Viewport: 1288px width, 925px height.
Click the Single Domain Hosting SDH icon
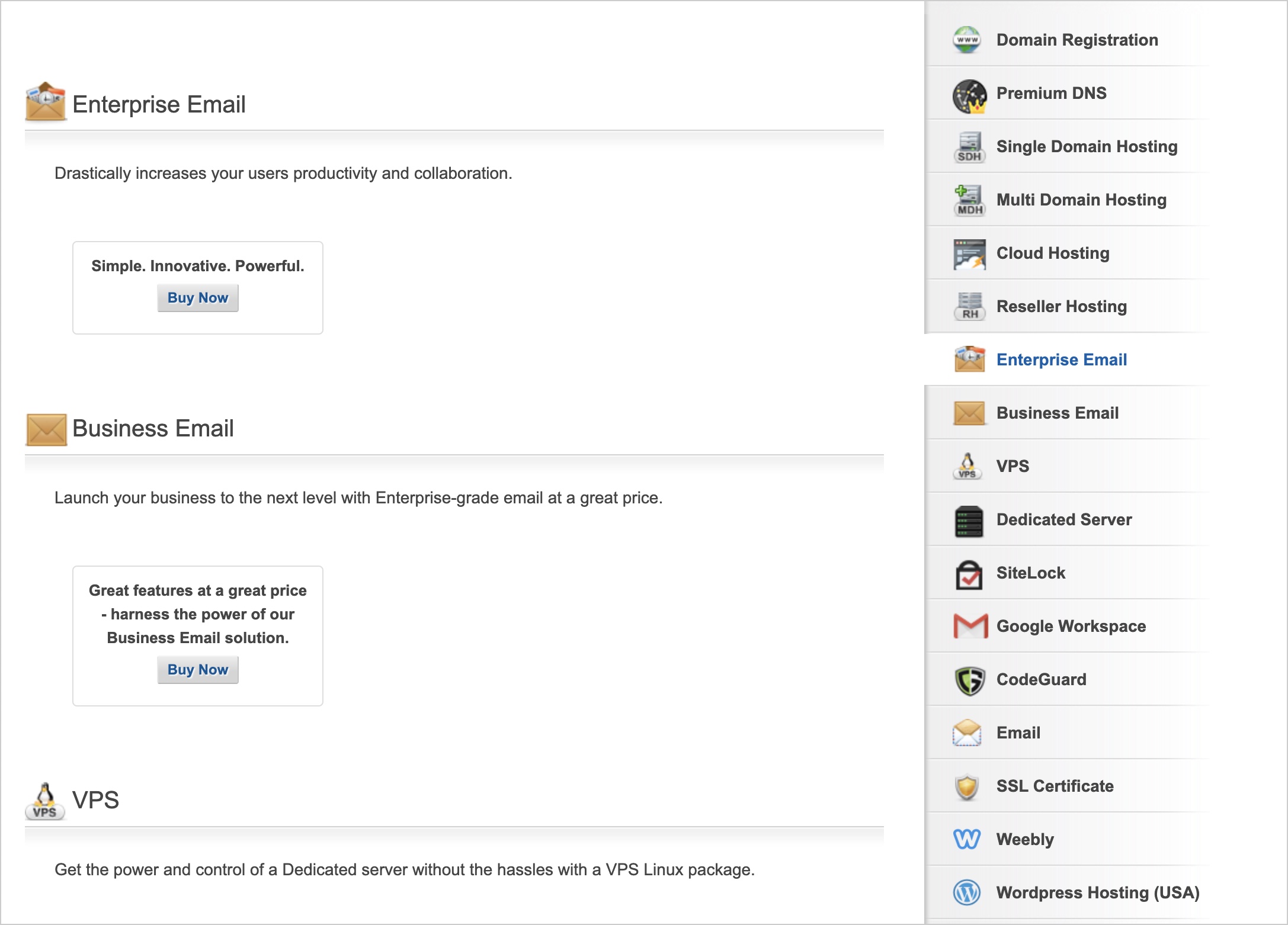[x=969, y=147]
